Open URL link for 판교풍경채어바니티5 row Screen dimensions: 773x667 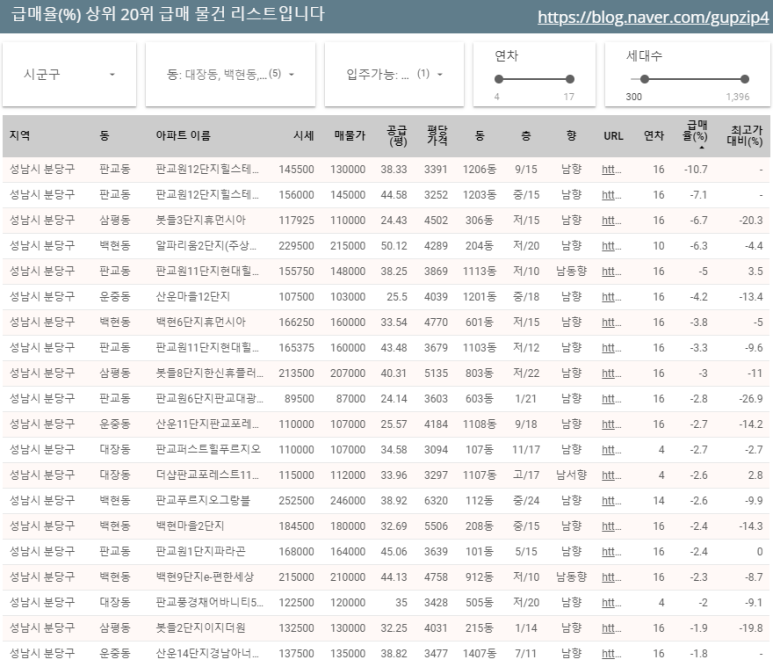point(611,603)
